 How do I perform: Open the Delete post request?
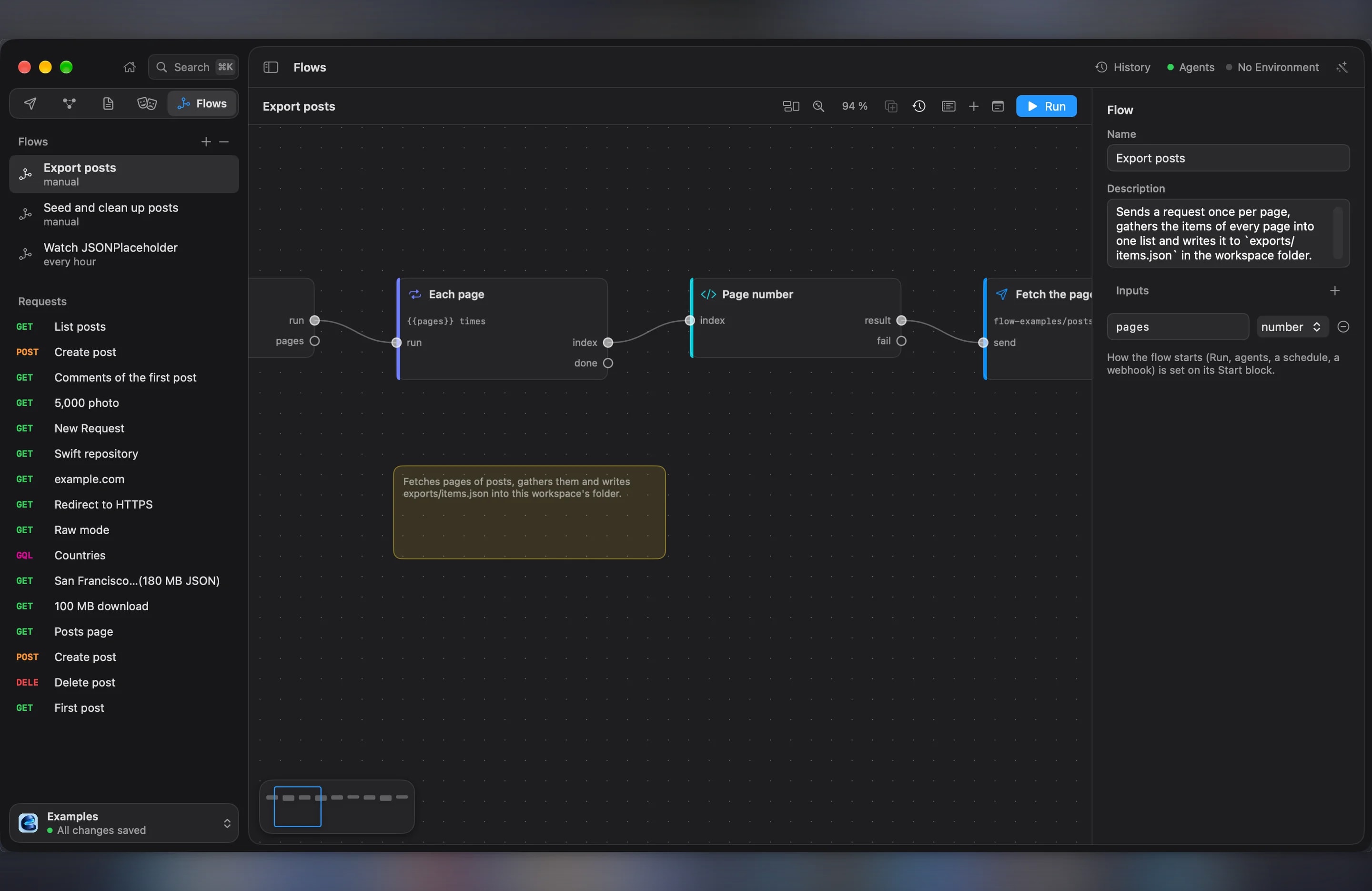pyautogui.click(x=124, y=682)
